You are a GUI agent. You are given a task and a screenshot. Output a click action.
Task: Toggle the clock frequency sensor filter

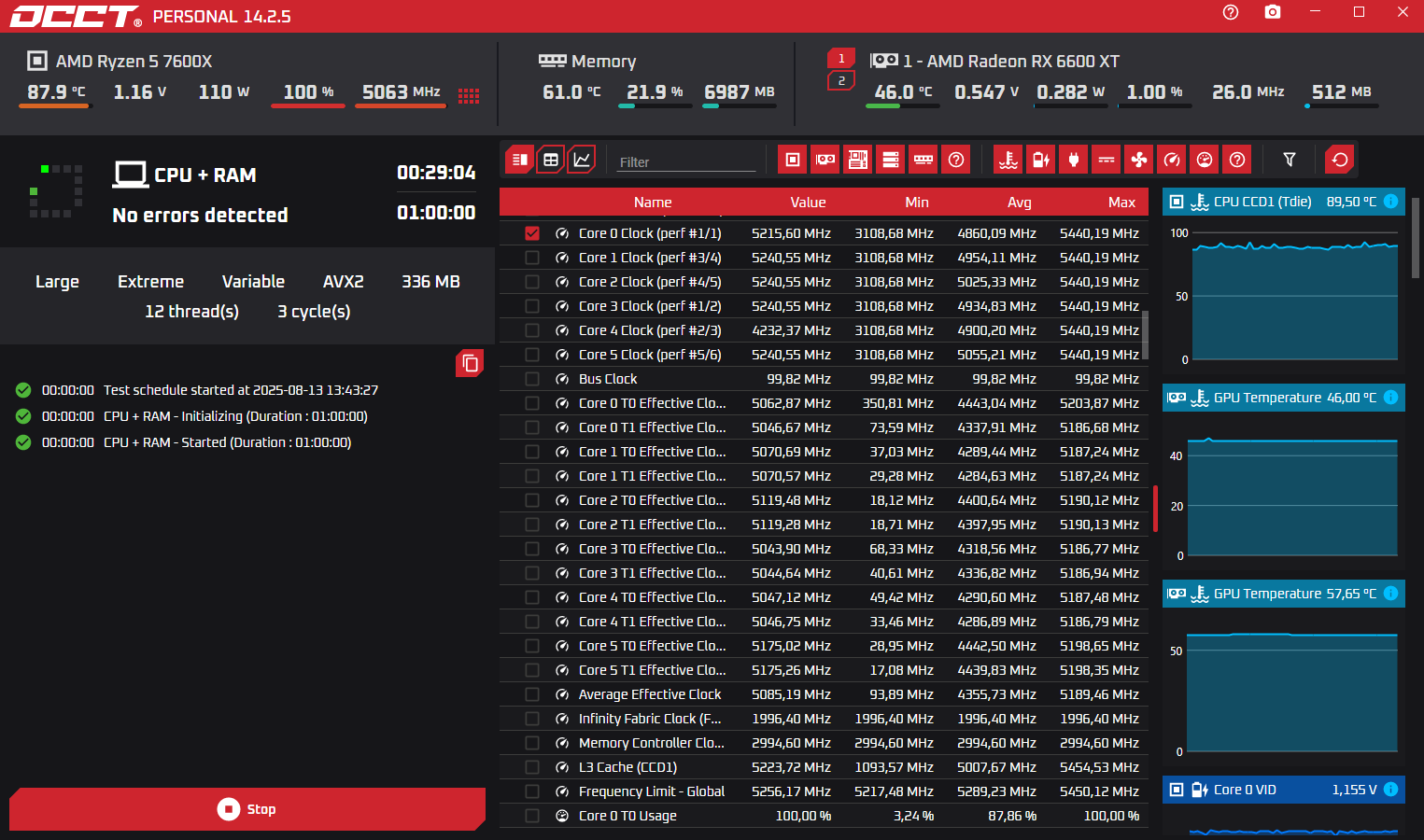1172,160
